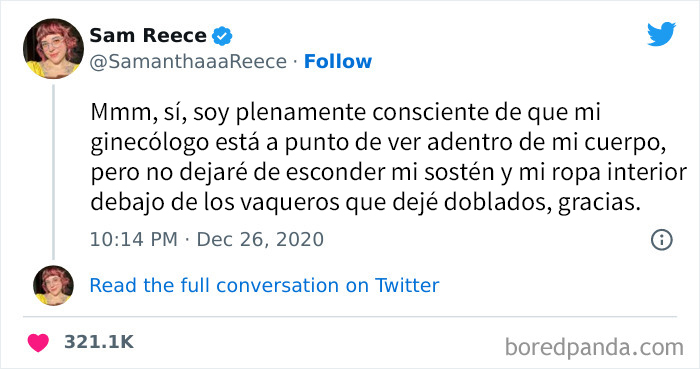Click the boredpanda.com watermark
This screenshot has height=369, width=700.
594,347
